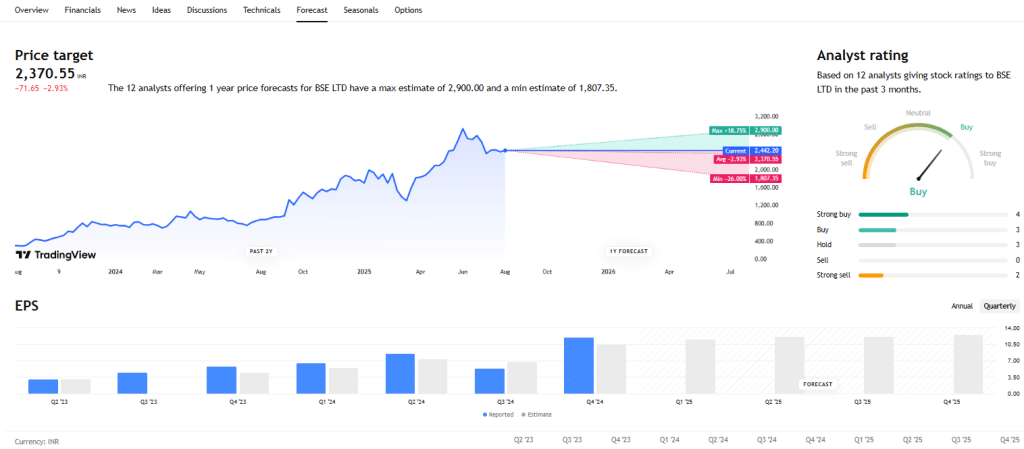Click the Estimate legend item
Viewport: 1024px width, 449px height.
coord(537,414)
